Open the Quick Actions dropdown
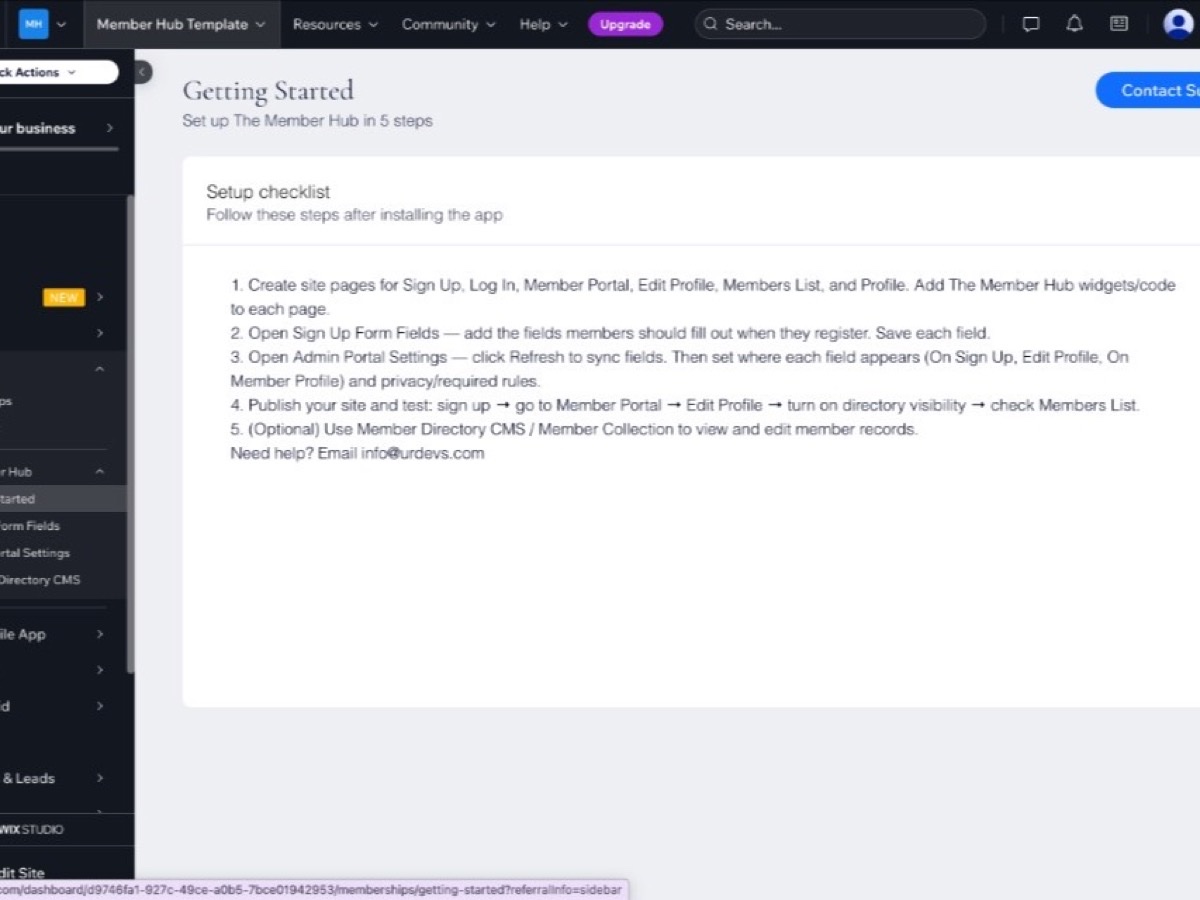Viewport: 1200px width, 900px height. 55,72
